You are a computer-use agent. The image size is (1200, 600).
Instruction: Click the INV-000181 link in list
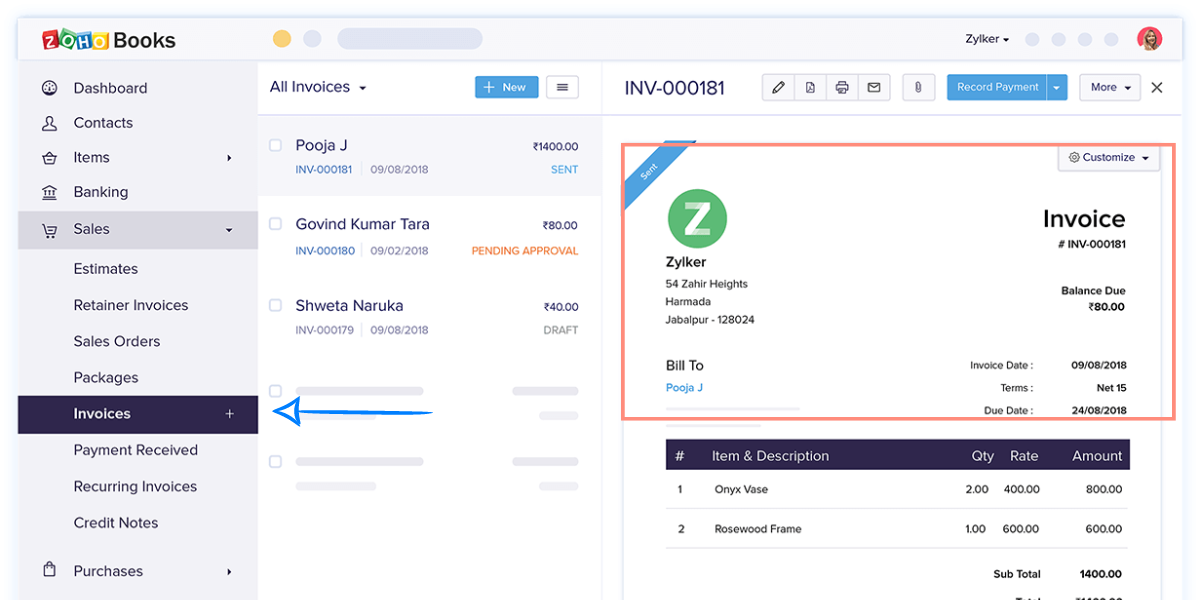(x=324, y=170)
